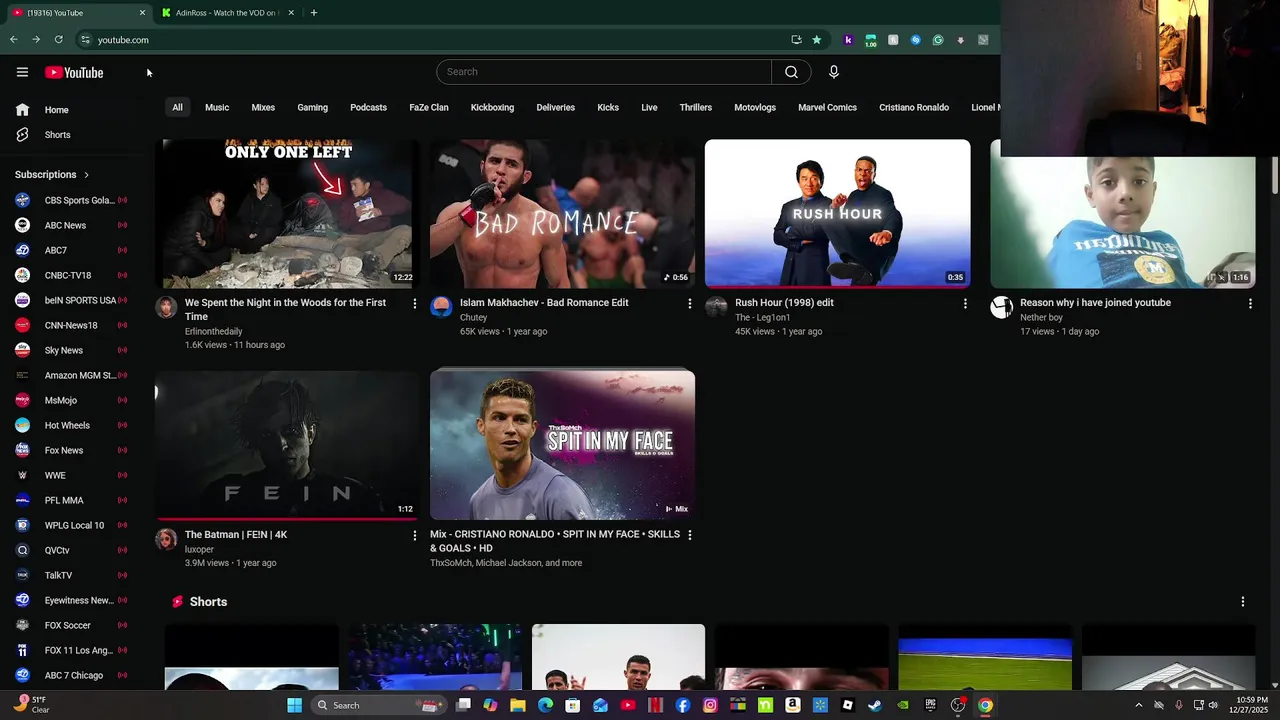Click the YouTube logo
This screenshot has width=1280, height=720.
[74, 72]
